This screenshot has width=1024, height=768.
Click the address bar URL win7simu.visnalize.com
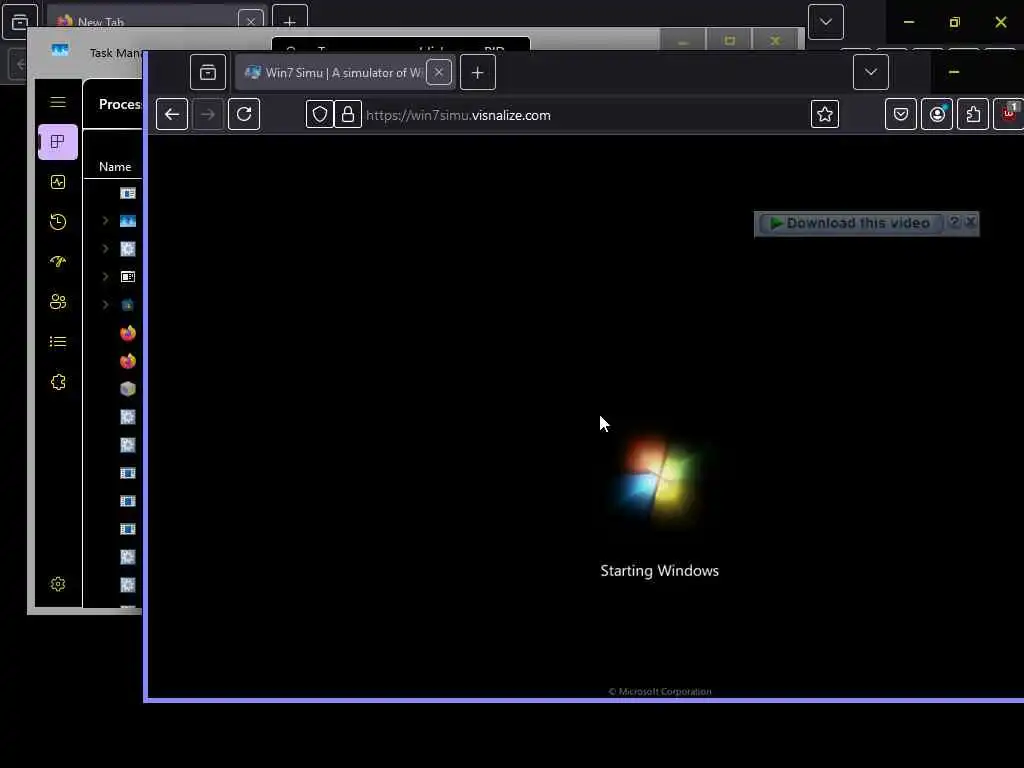coord(458,115)
